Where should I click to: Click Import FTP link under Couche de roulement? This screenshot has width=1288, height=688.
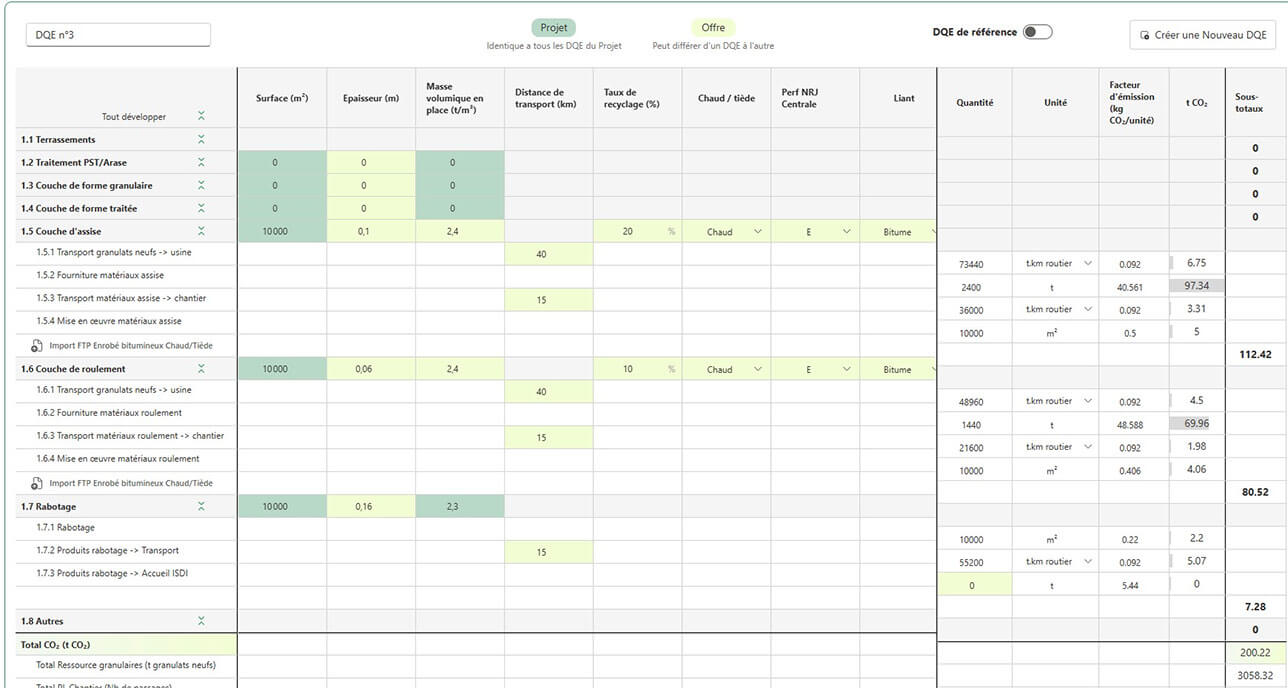(x=130, y=483)
